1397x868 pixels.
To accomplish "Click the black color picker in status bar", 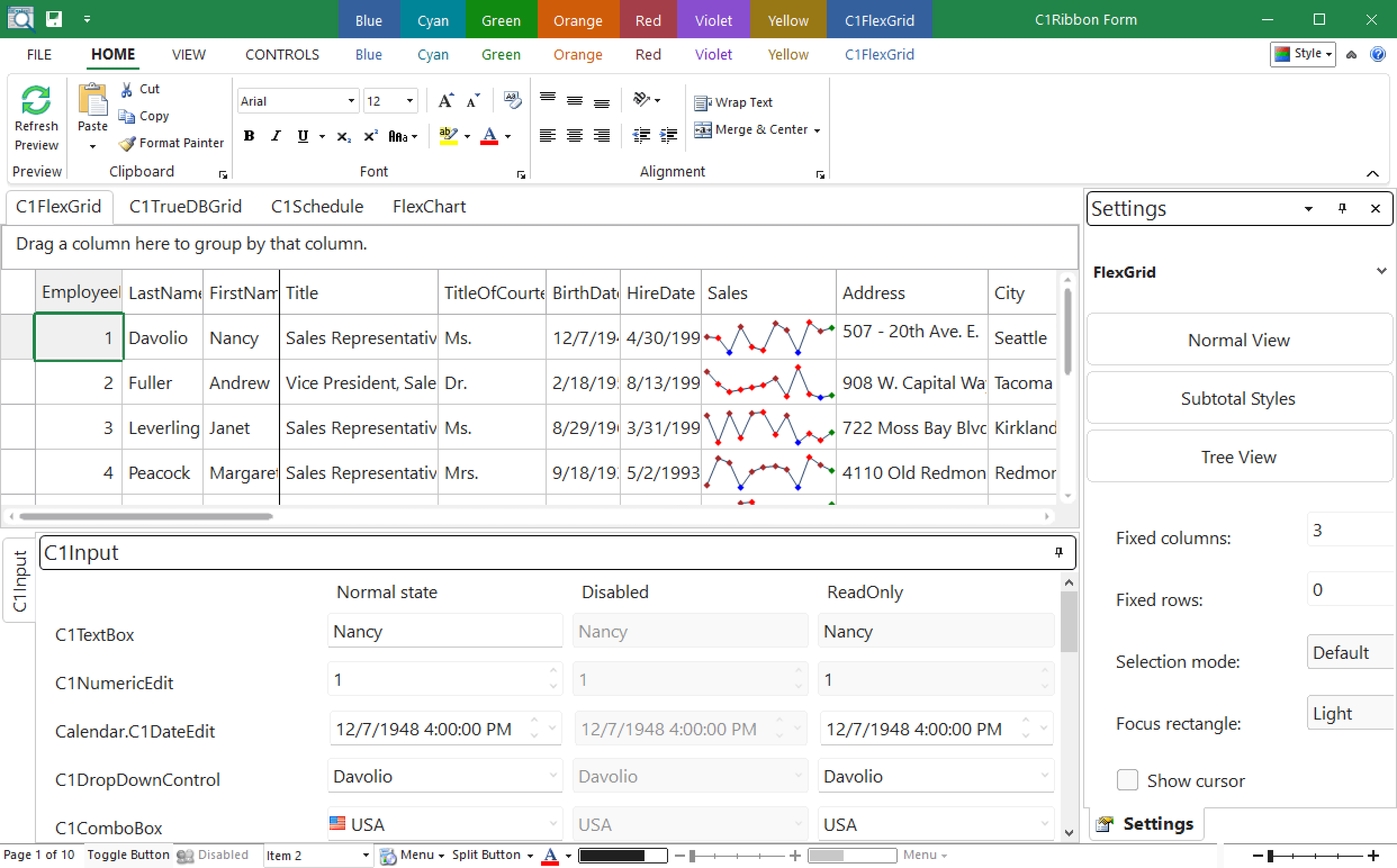I will [x=623, y=856].
